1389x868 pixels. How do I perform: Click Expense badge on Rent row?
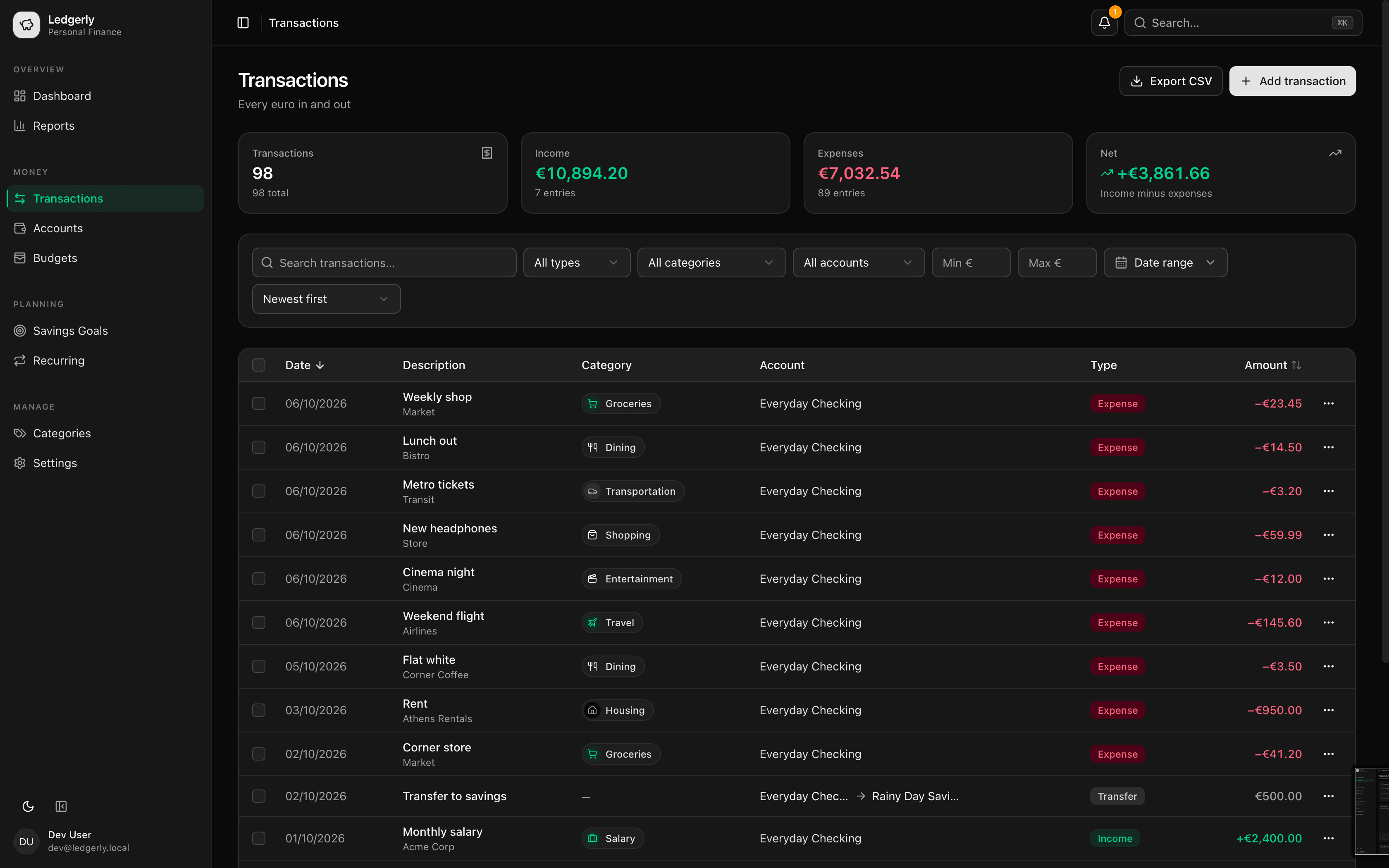coord(1117,710)
